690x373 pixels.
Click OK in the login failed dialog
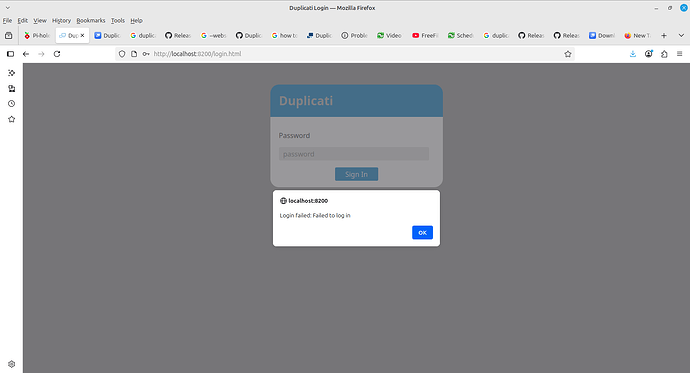(x=422, y=233)
